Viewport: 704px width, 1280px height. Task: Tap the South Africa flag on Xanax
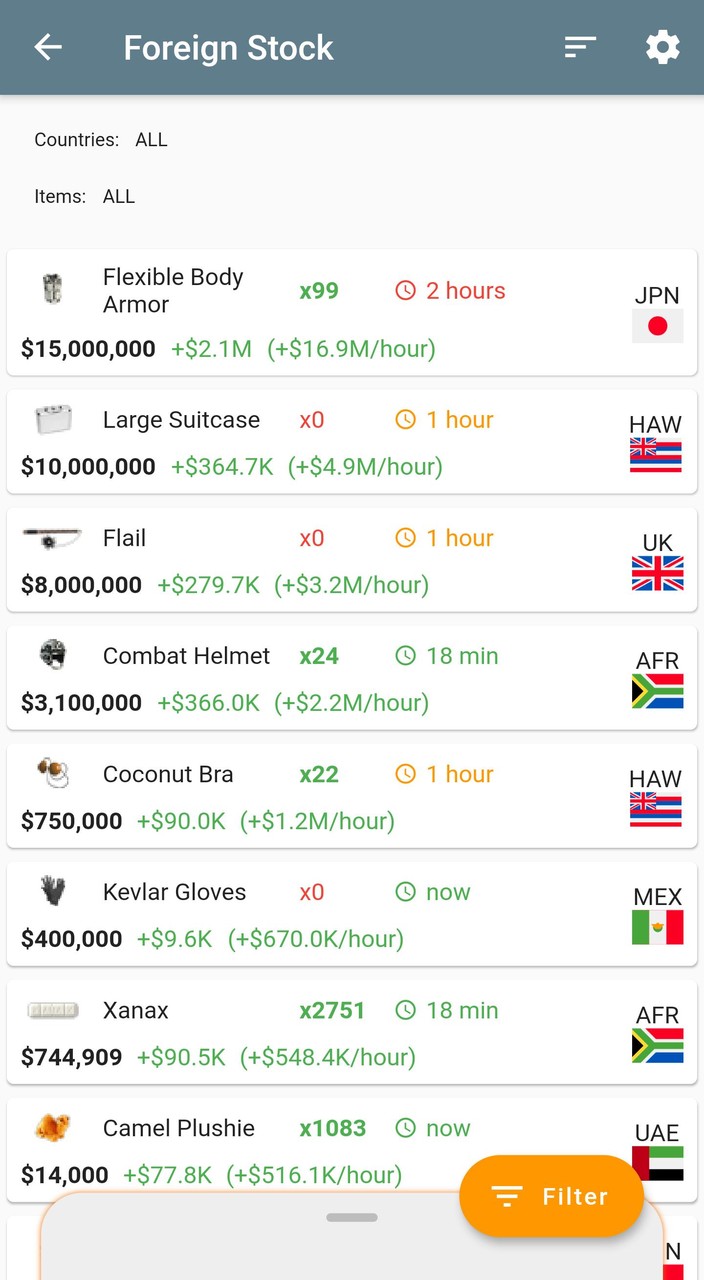657,1046
